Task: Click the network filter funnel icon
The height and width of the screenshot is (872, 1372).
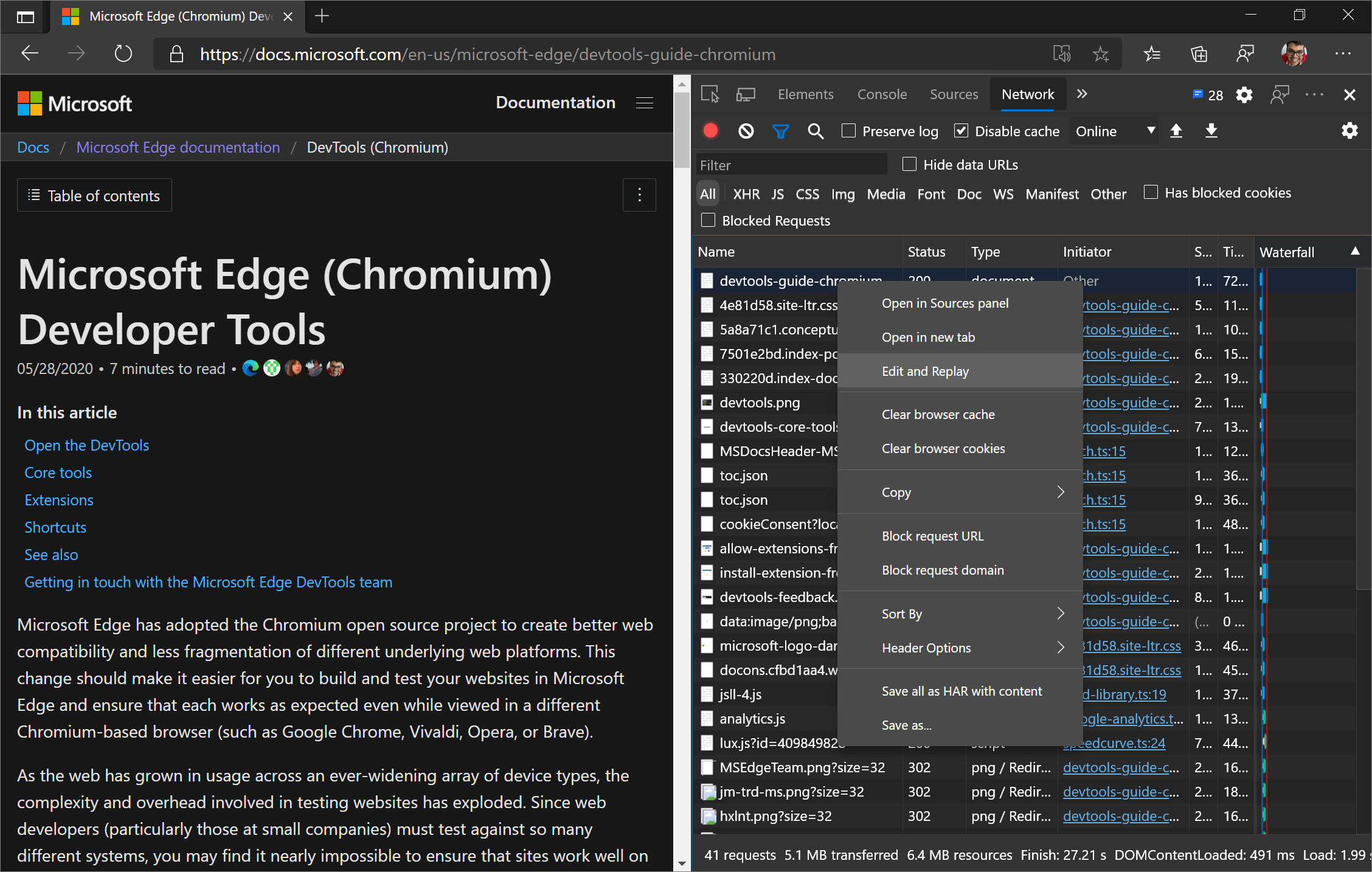Action: tap(781, 131)
